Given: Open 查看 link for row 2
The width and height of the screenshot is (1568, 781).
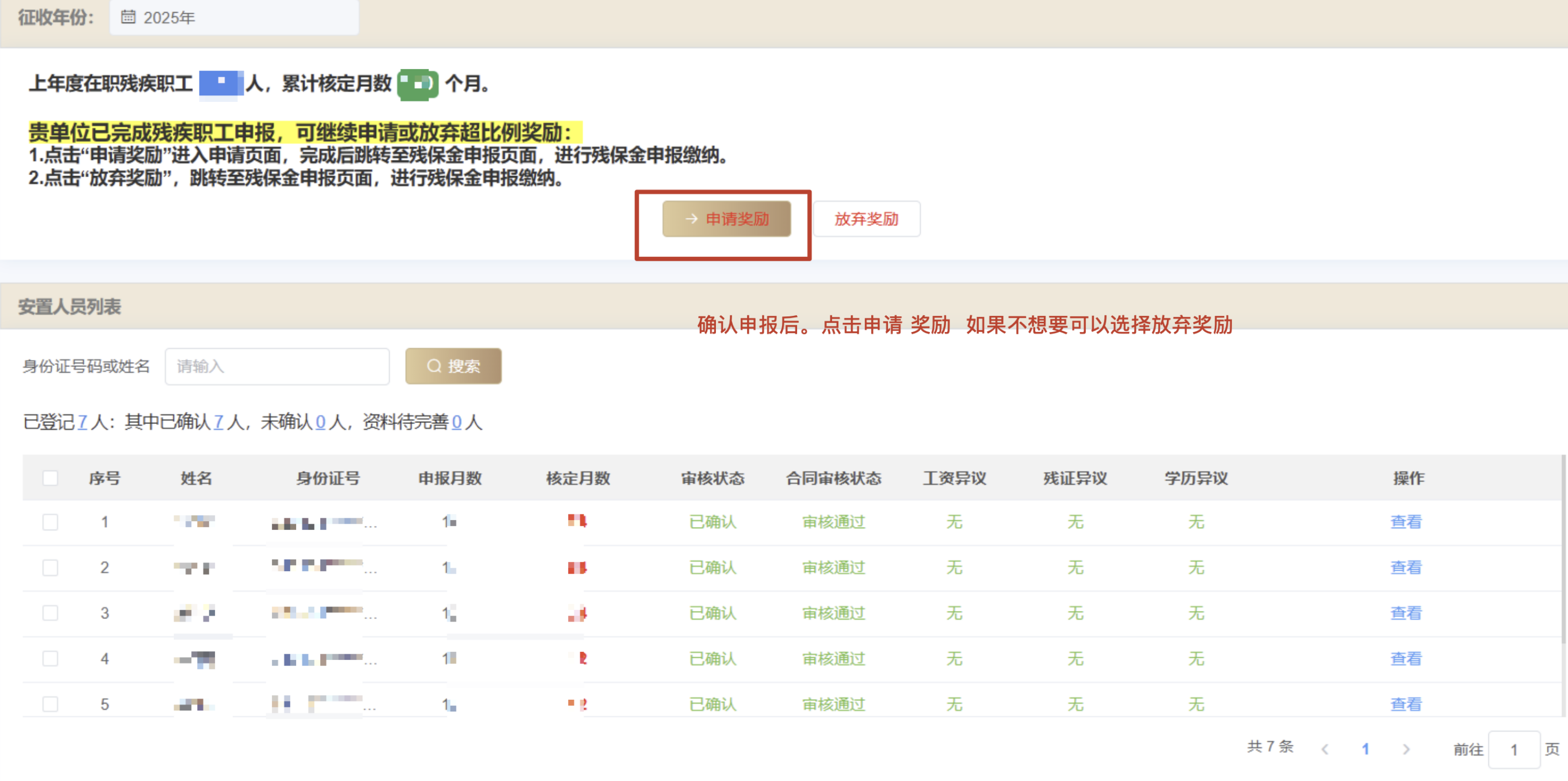Looking at the screenshot, I should pos(1406,568).
